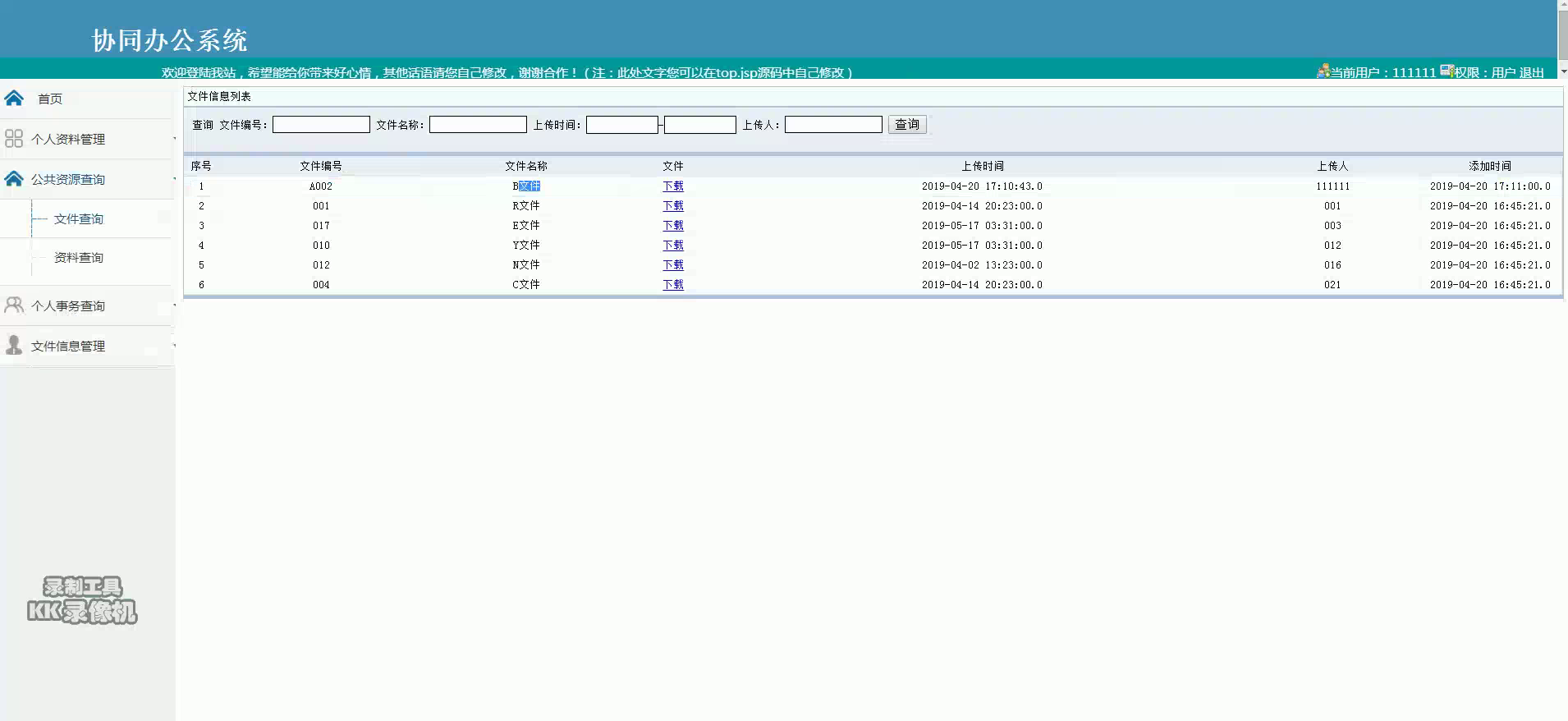This screenshot has width=1568, height=721.
Task: Open the 公共资源查询 menu
Action: [68, 180]
